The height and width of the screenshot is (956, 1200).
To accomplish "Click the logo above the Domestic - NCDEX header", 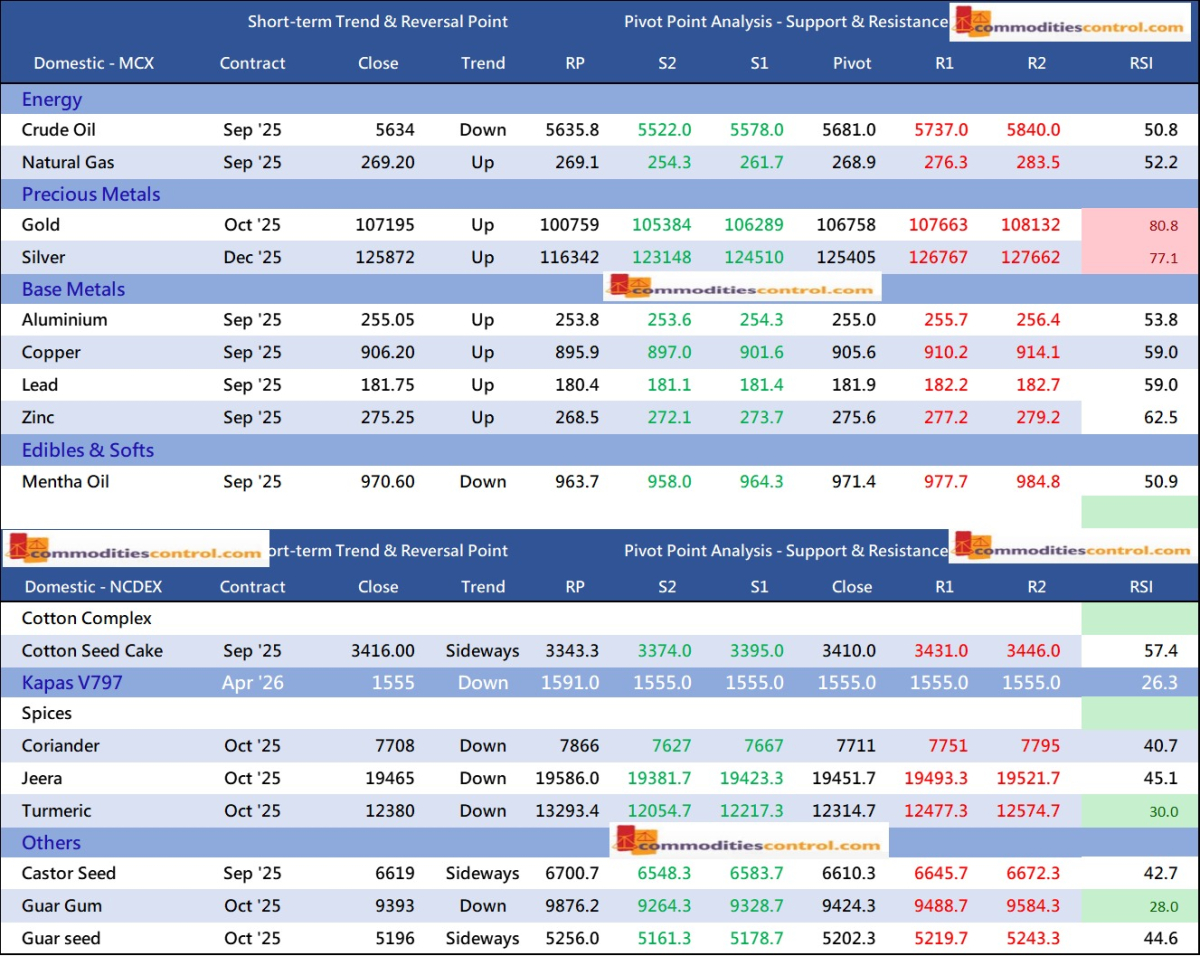I will pyautogui.click(x=135, y=550).
